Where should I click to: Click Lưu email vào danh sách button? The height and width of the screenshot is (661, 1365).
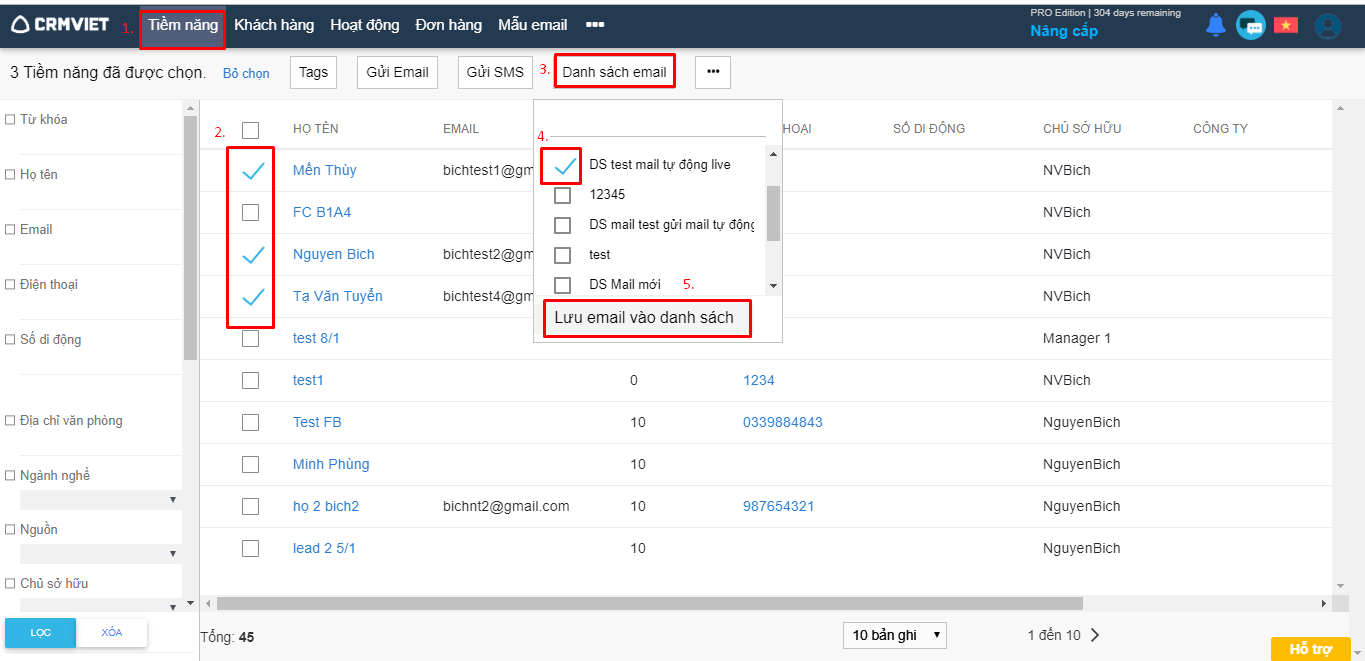[x=645, y=318]
